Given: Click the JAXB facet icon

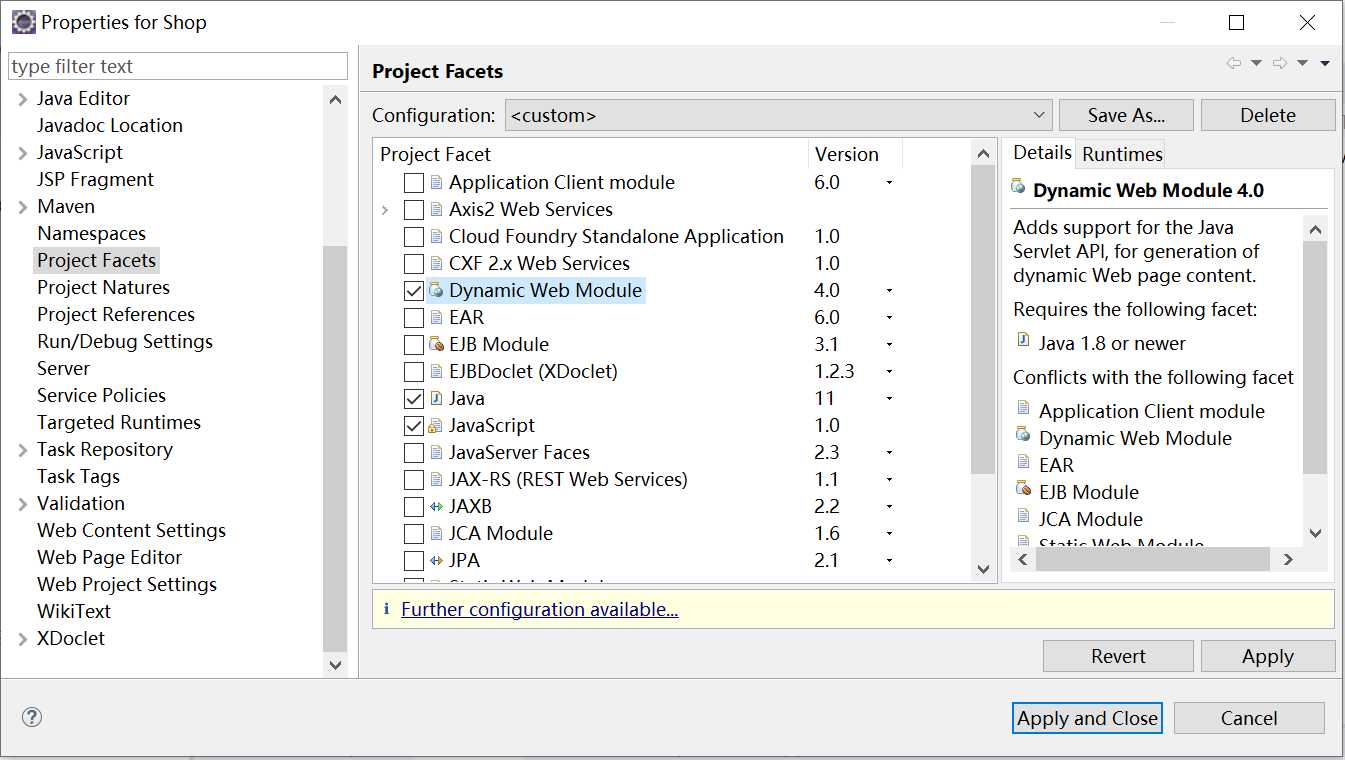Looking at the screenshot, I should click(x=436, y=507).
